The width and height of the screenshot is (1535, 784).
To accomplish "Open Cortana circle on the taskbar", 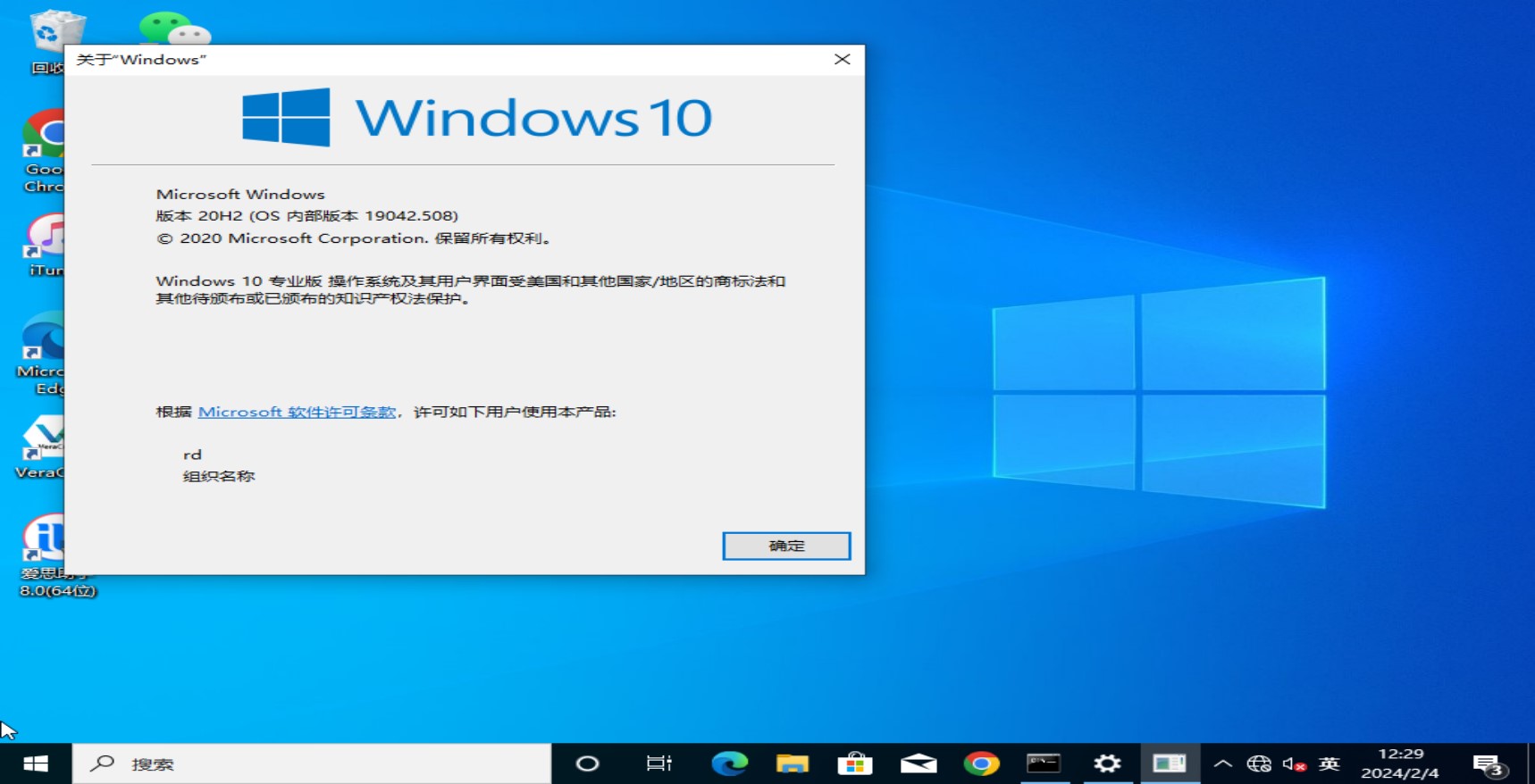I will pos(587,763).
